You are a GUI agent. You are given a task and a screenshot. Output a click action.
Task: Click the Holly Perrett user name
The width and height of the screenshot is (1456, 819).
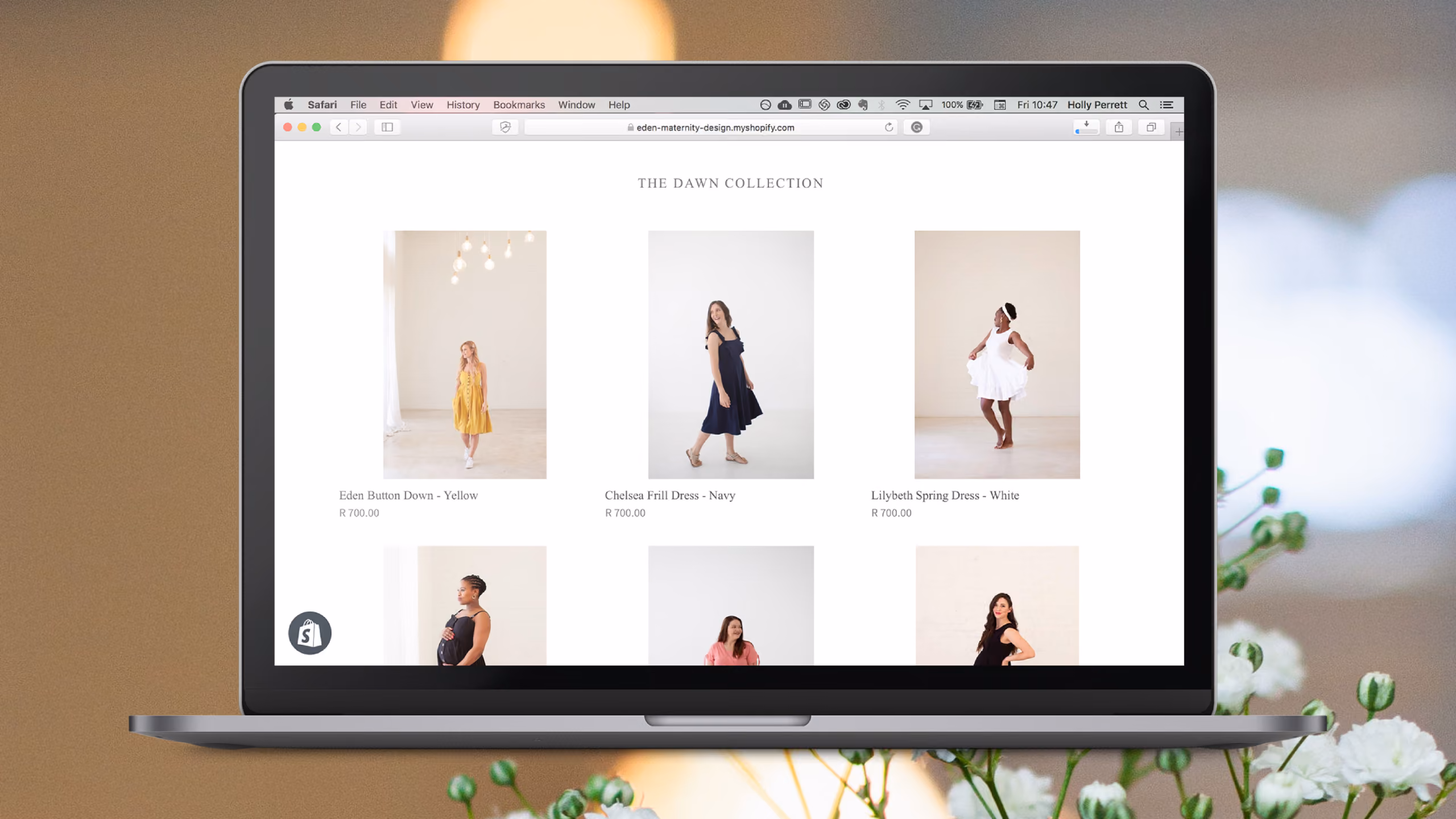click(1097, 105)
